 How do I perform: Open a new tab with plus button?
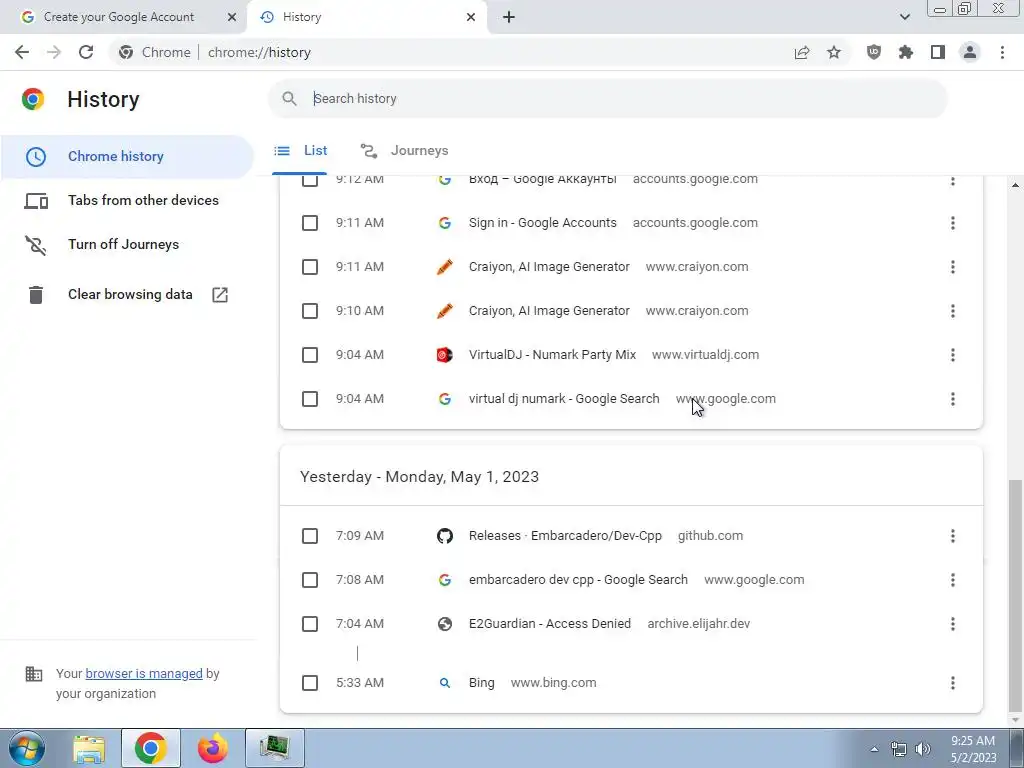coord(509,17)
